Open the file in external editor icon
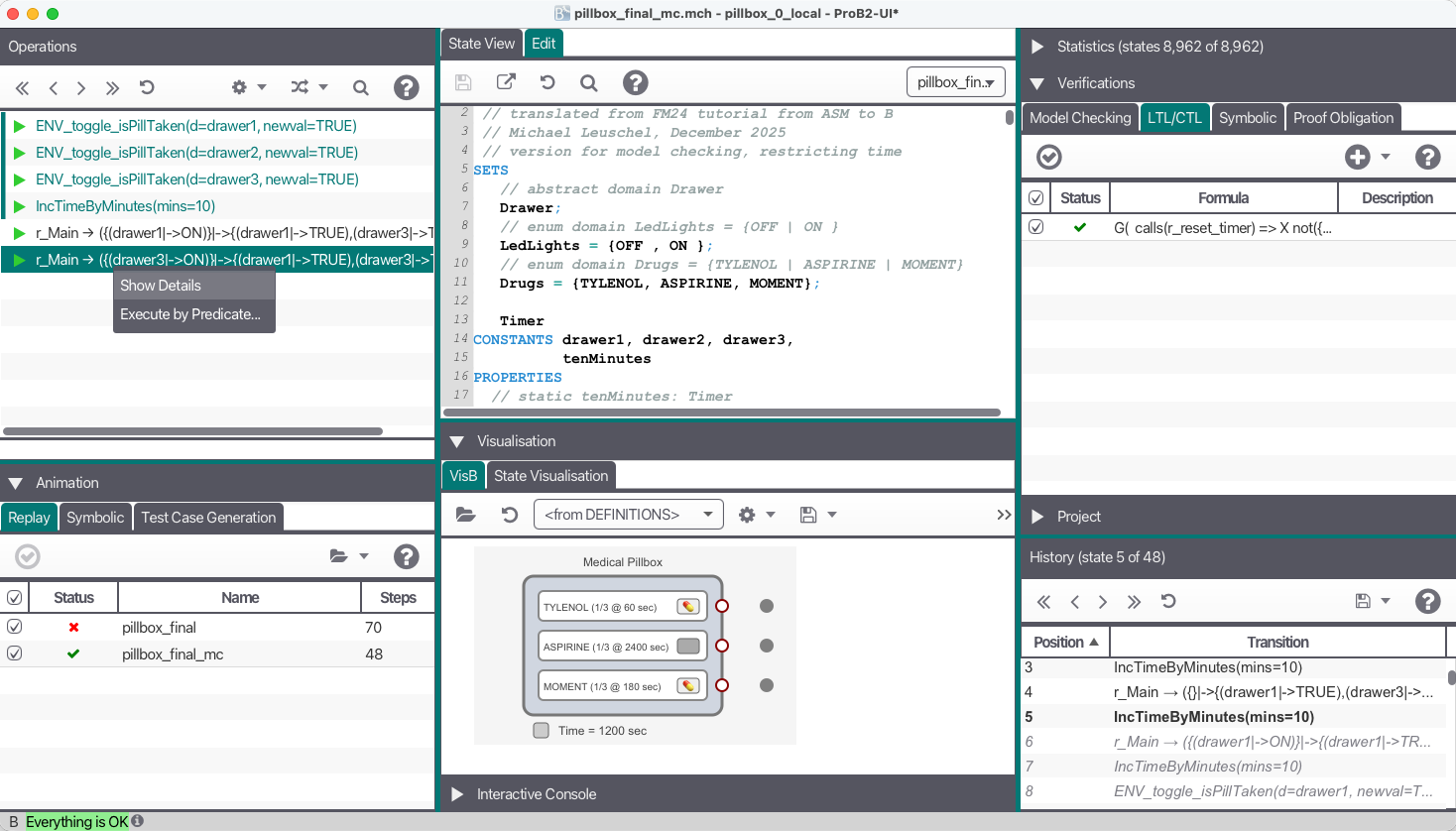Screen dimensions: 1456x831 pos(506,82)
